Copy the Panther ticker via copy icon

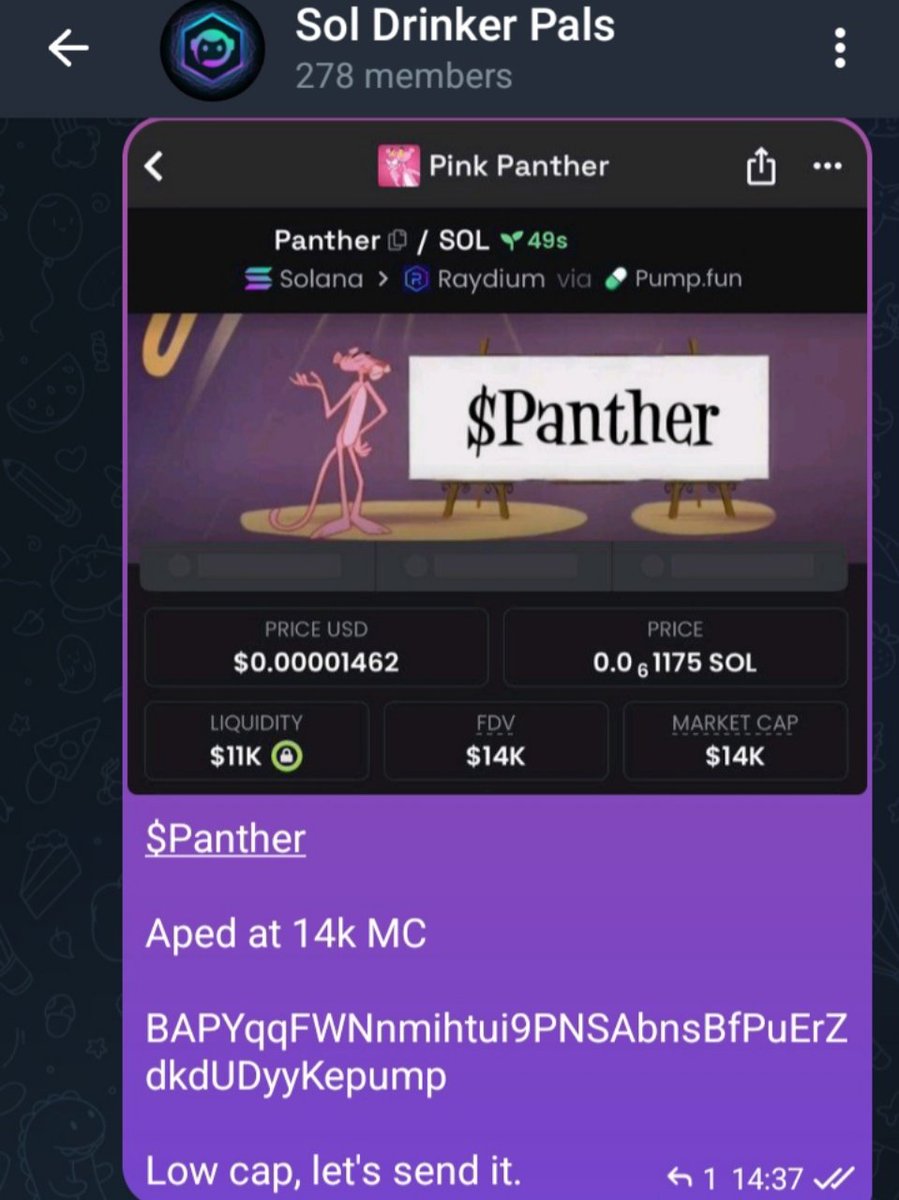[x=397, y=241]
